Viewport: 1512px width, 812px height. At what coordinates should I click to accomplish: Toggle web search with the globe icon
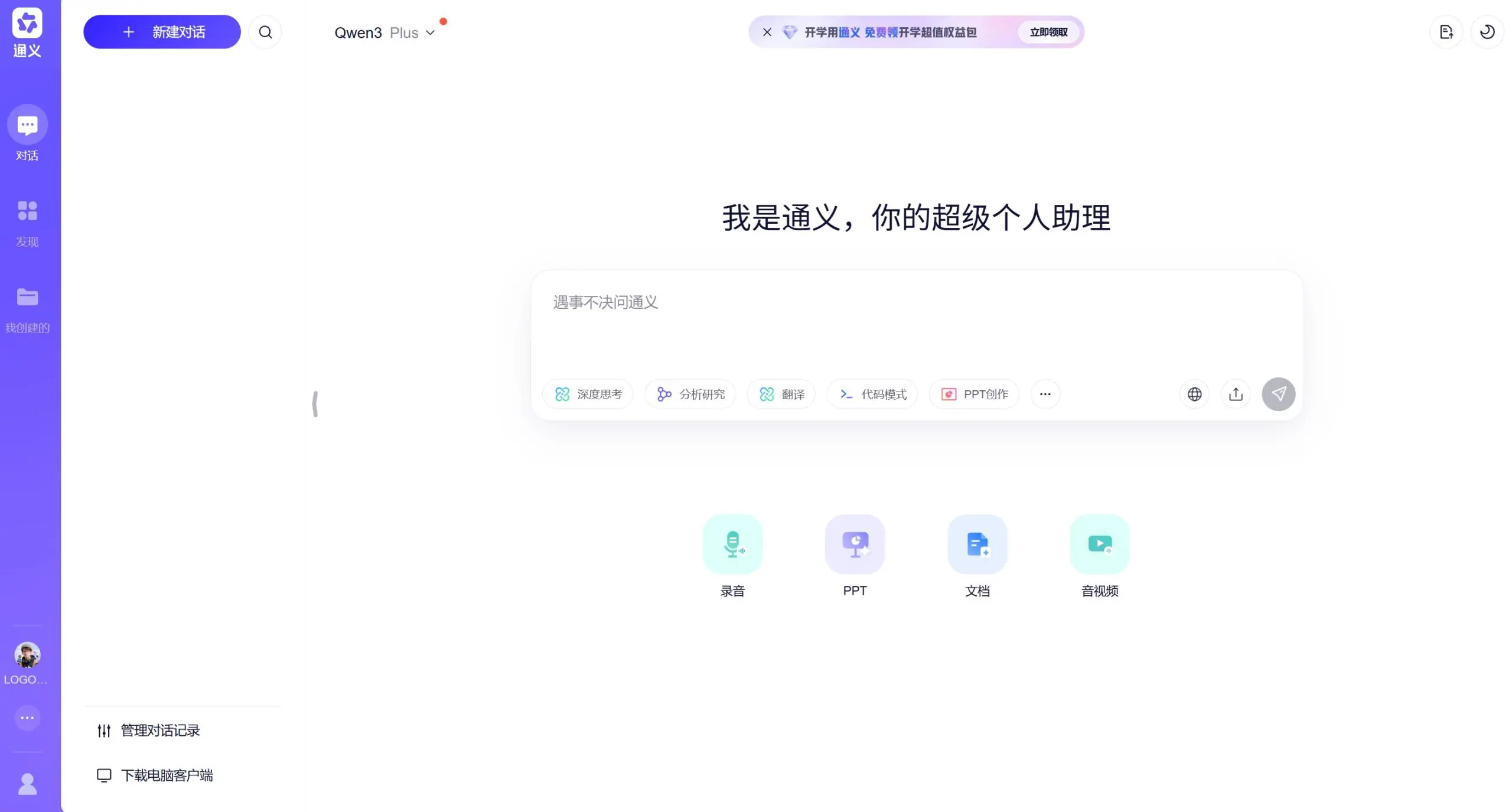coord(1194,394)
